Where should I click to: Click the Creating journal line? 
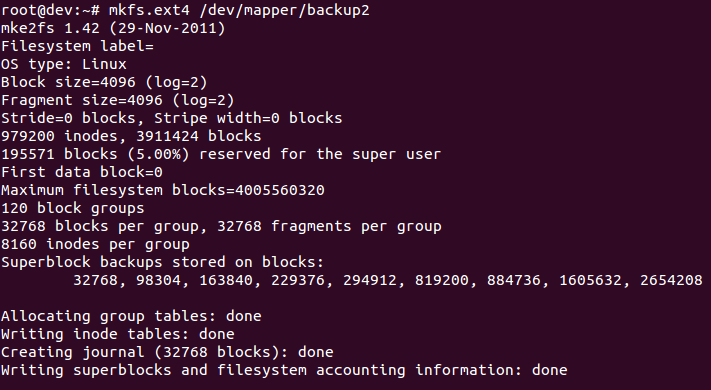167,352
